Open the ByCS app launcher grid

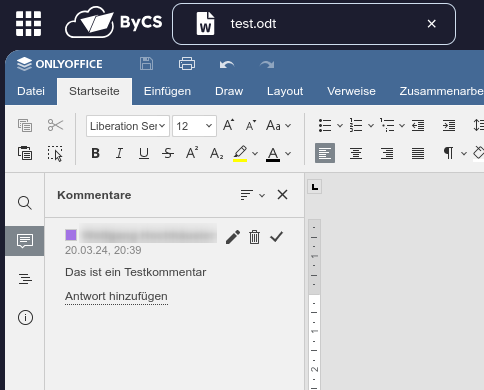(28, 24)
